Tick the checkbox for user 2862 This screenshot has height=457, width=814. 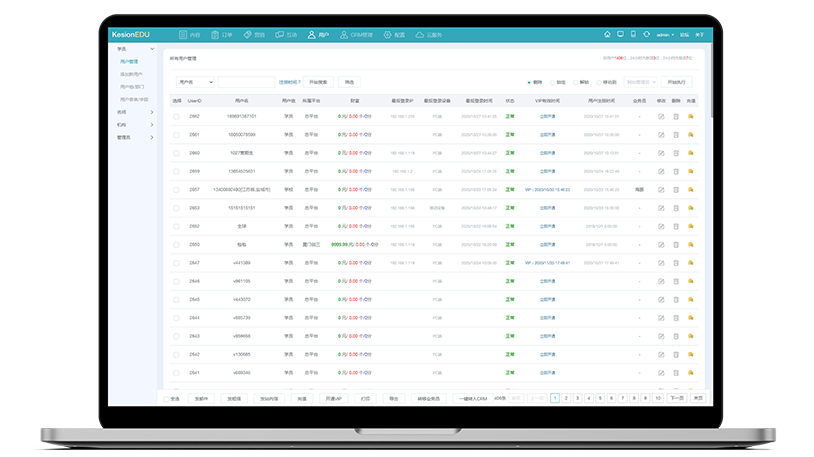coord(176,116)
